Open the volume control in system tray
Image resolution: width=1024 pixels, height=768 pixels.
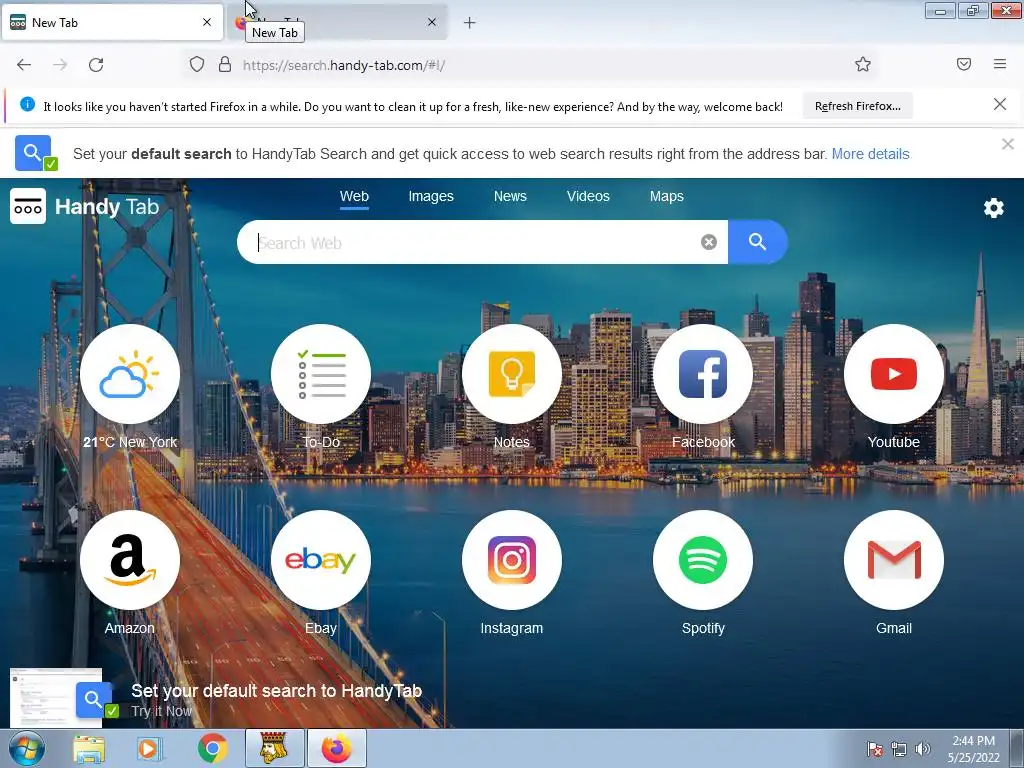click(x=923, y=749)
